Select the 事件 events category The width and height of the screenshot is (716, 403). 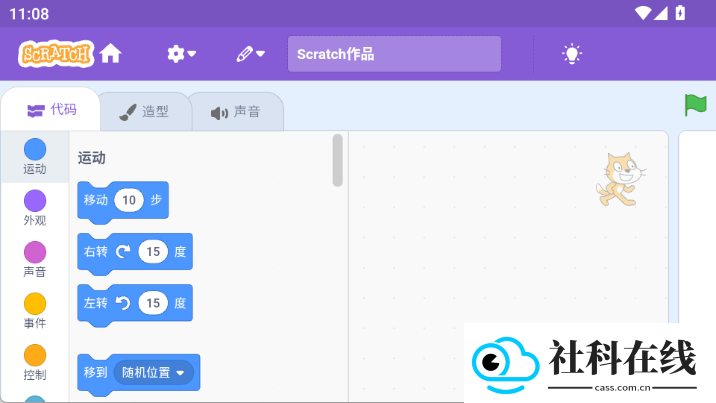pos(35,311)
